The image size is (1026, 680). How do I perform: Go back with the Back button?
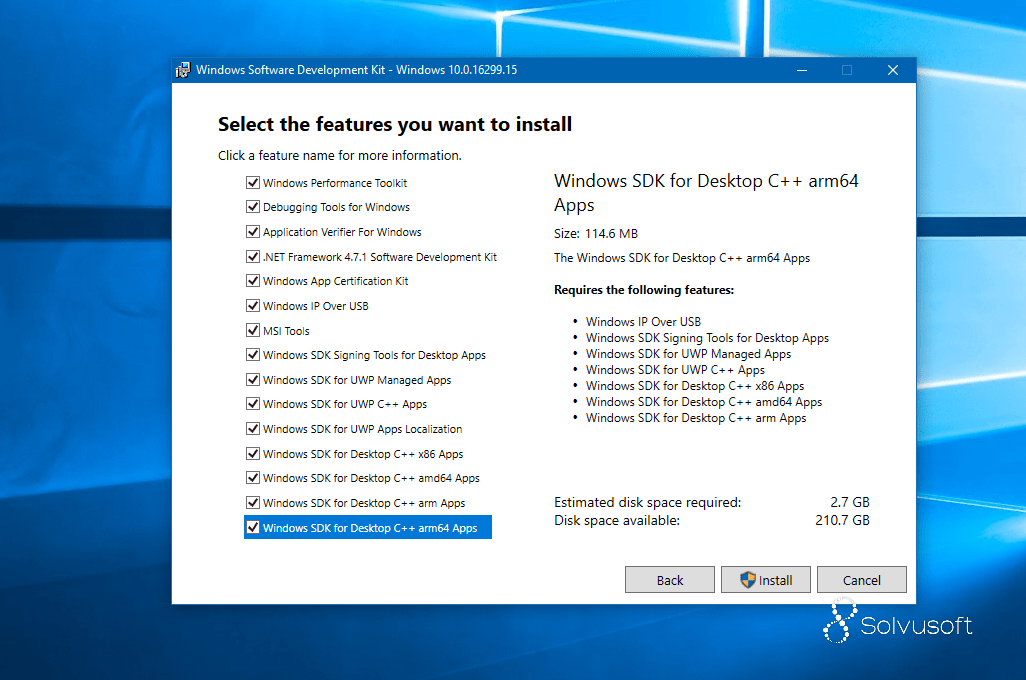[669, 580]
